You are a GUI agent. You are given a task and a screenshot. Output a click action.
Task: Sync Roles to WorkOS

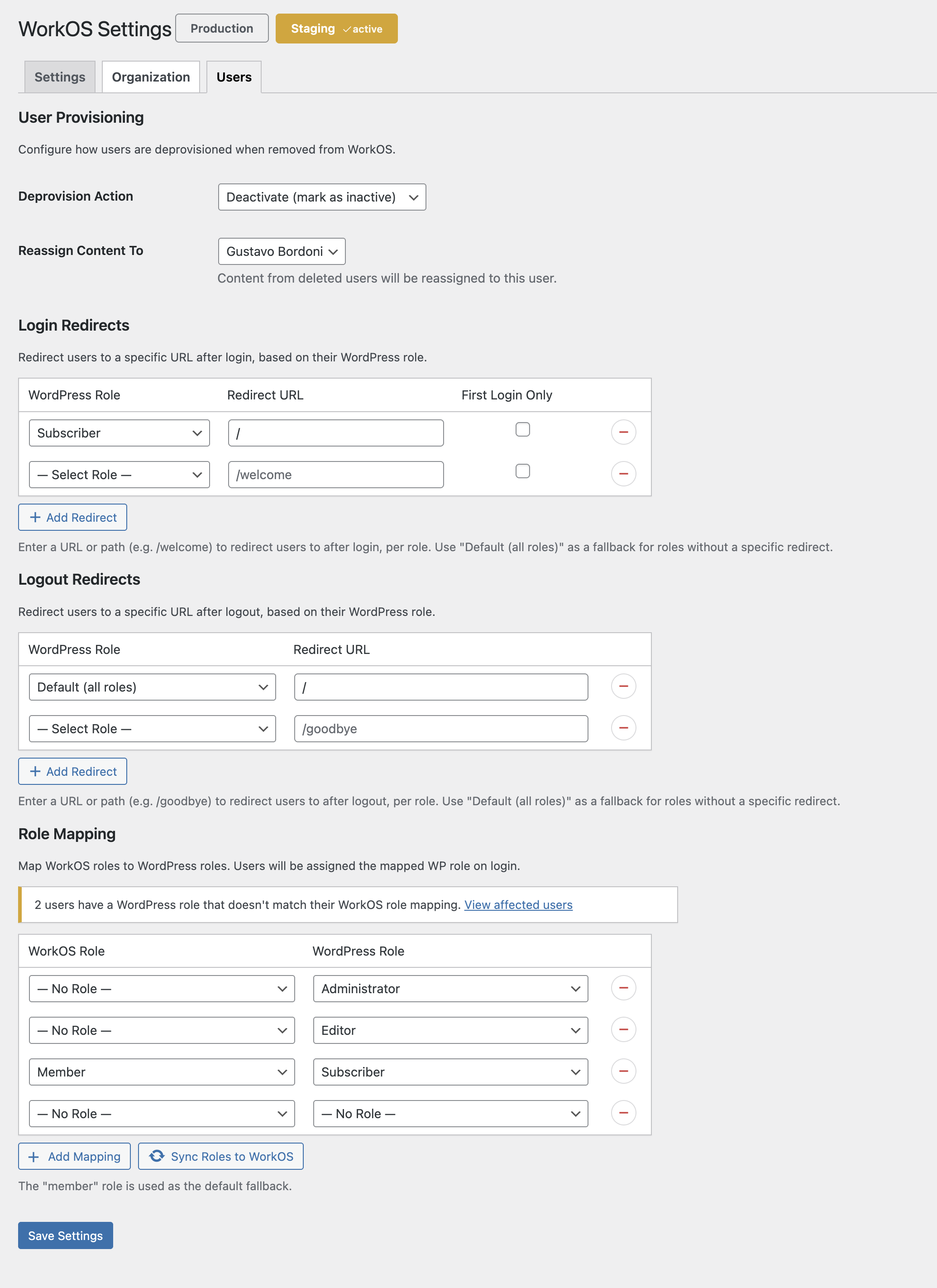pyautogui.click(x=221, y=1156)
